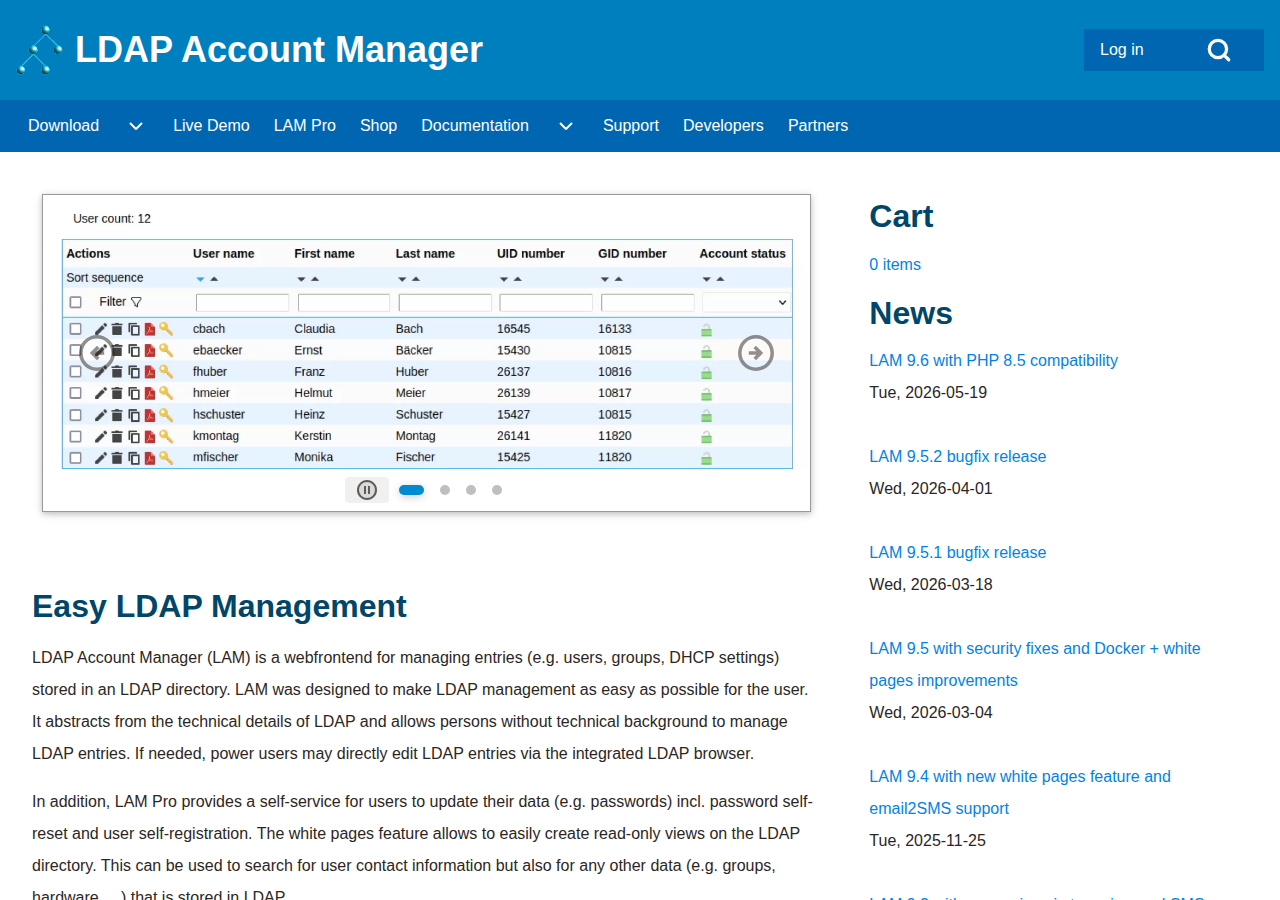Open the LAM 9.5.1 bugfix release news
Screen dimensions: 1280x900
click(x=958, y=553)
